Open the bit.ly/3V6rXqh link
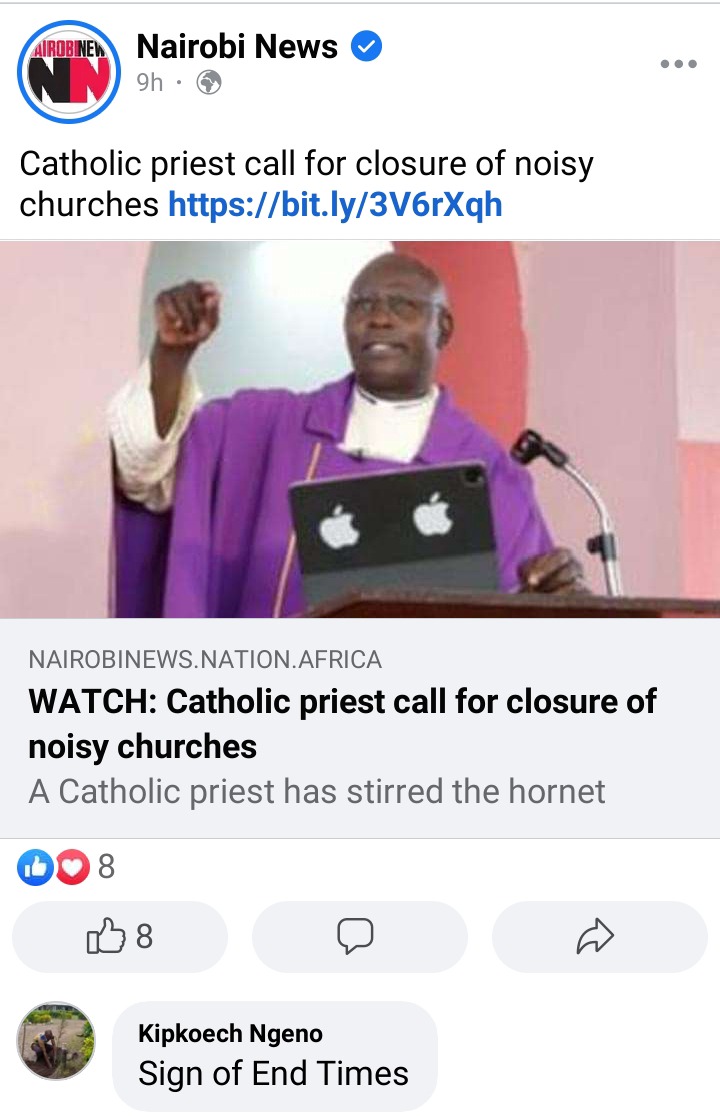 [x=335, y=205]
